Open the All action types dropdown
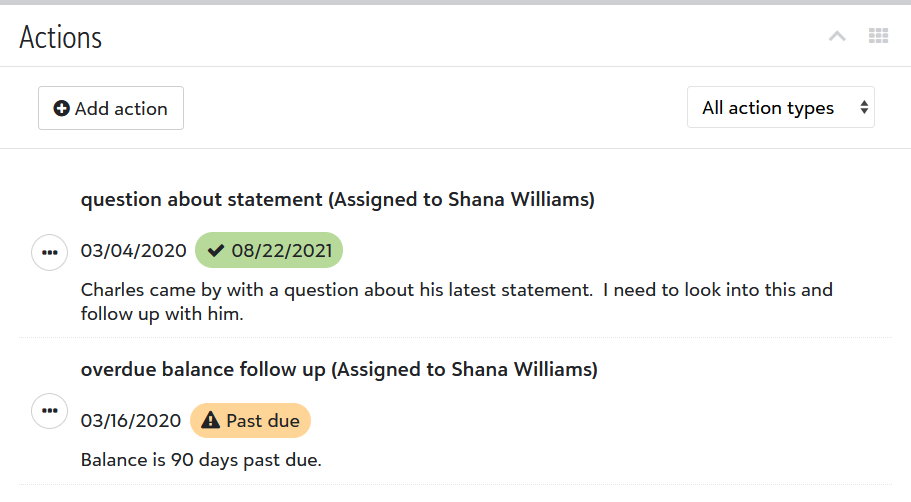Viewport: 911px width, 502px height. click(x=768, y=108)
